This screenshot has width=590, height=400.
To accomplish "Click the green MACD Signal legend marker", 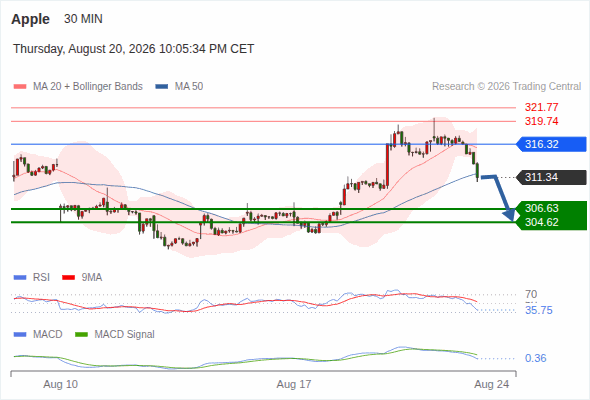I will pos(81,335).
